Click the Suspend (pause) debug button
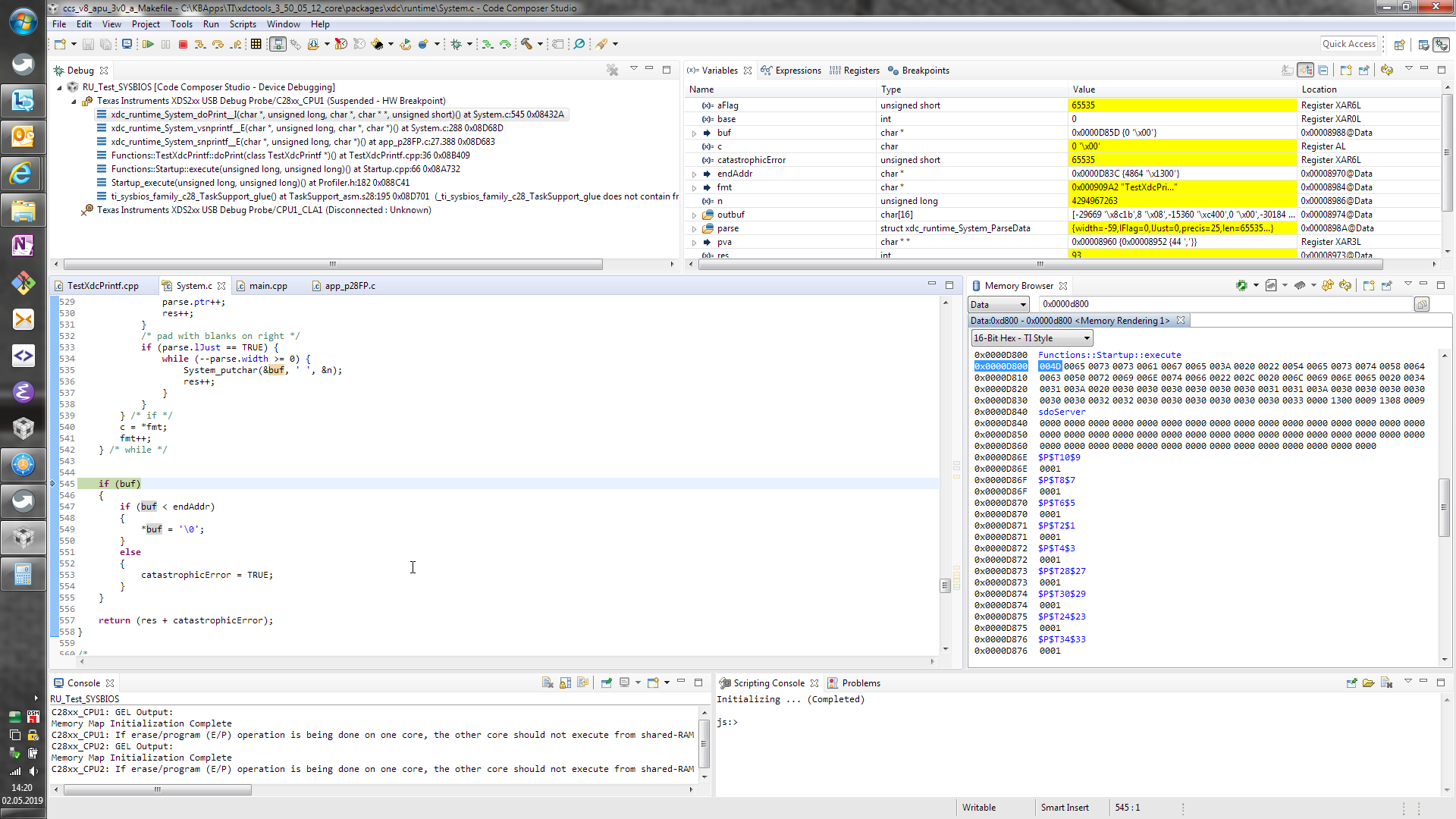 165,45
